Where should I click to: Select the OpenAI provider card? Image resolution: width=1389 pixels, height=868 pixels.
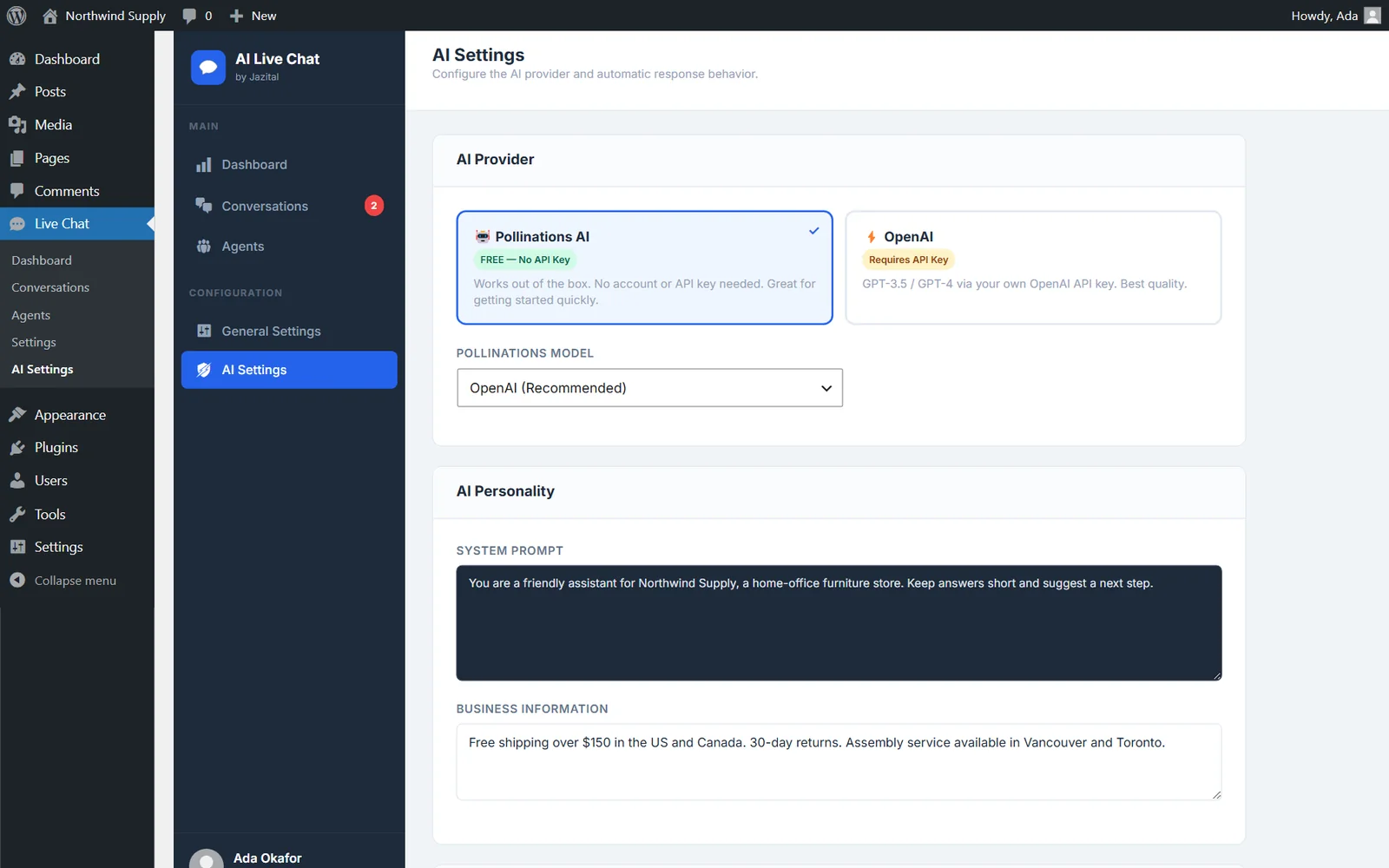pyautogui.click(x=1033, y=267)
